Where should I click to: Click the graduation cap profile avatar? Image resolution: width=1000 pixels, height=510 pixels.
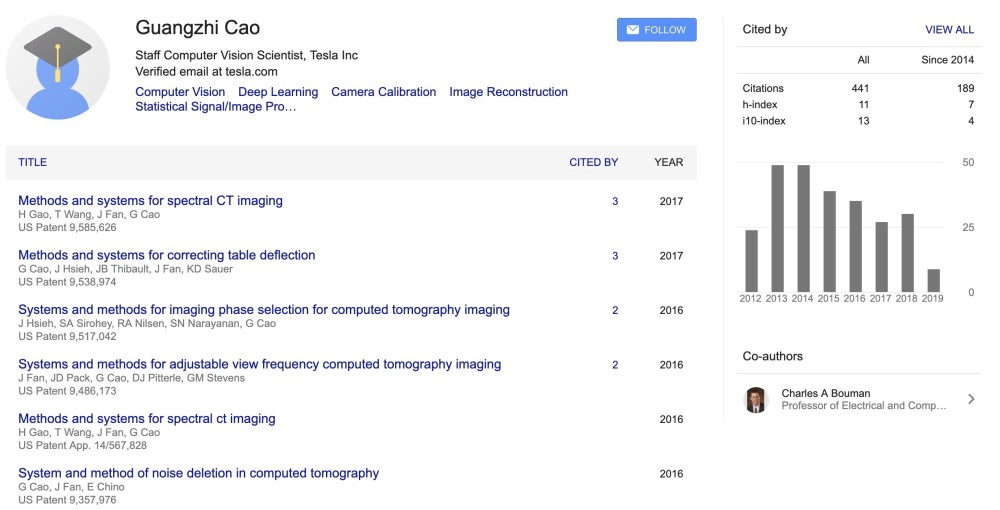point(57,68)
